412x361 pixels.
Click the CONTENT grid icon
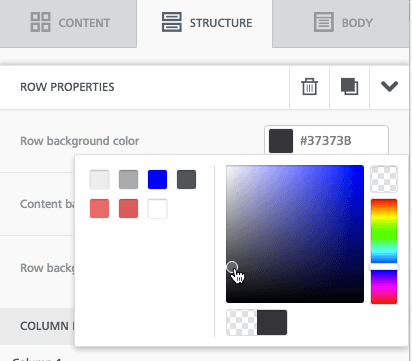[41, 22]
